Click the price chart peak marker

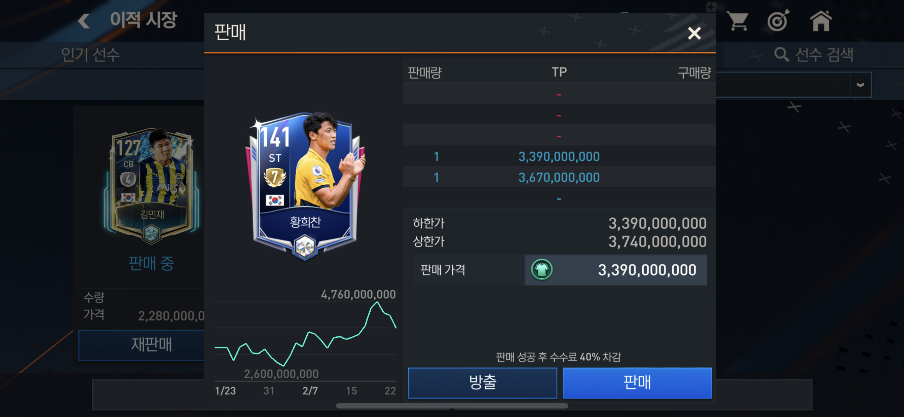376,302
